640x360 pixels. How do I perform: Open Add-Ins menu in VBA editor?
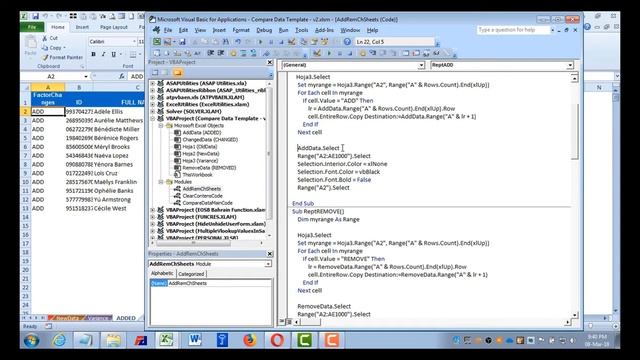point(324,30)
